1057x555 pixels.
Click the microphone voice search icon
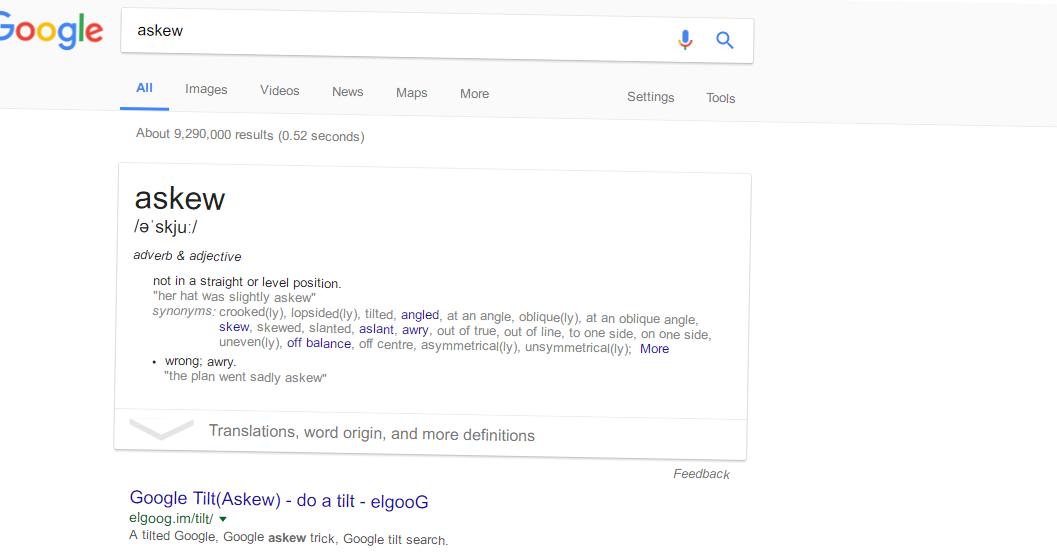tap(685, 40)
